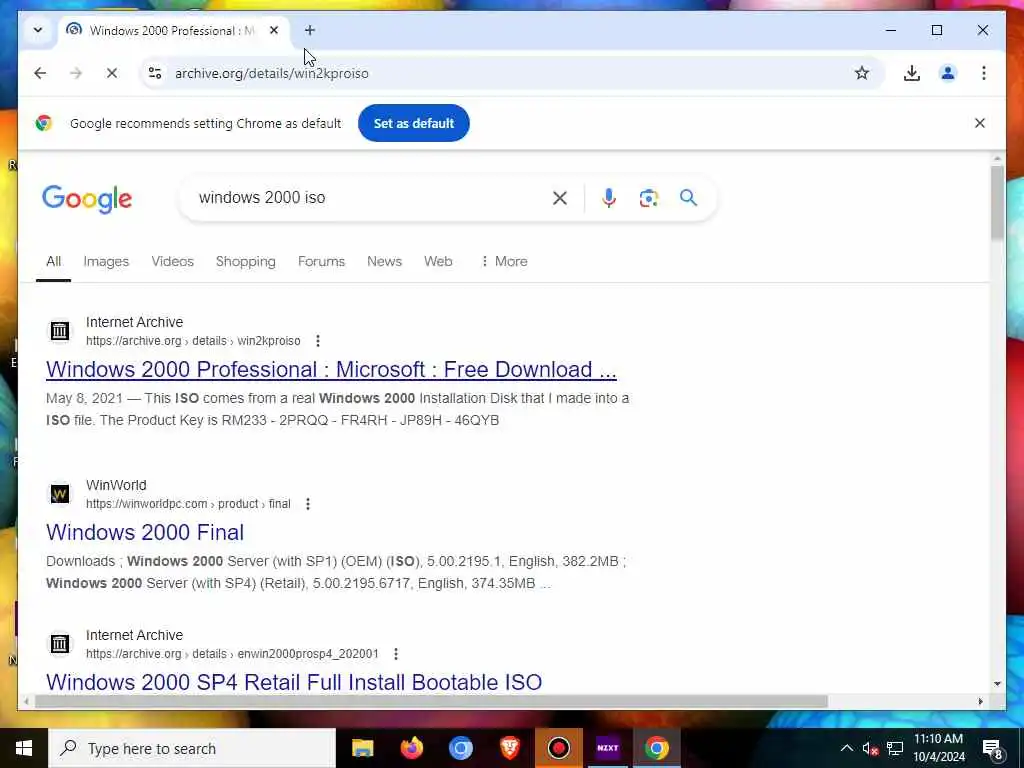Image resolution: width=1024 pixels, height=768 pixels.
Task: Switch to the Shopping tab
Action: (246, 261)
